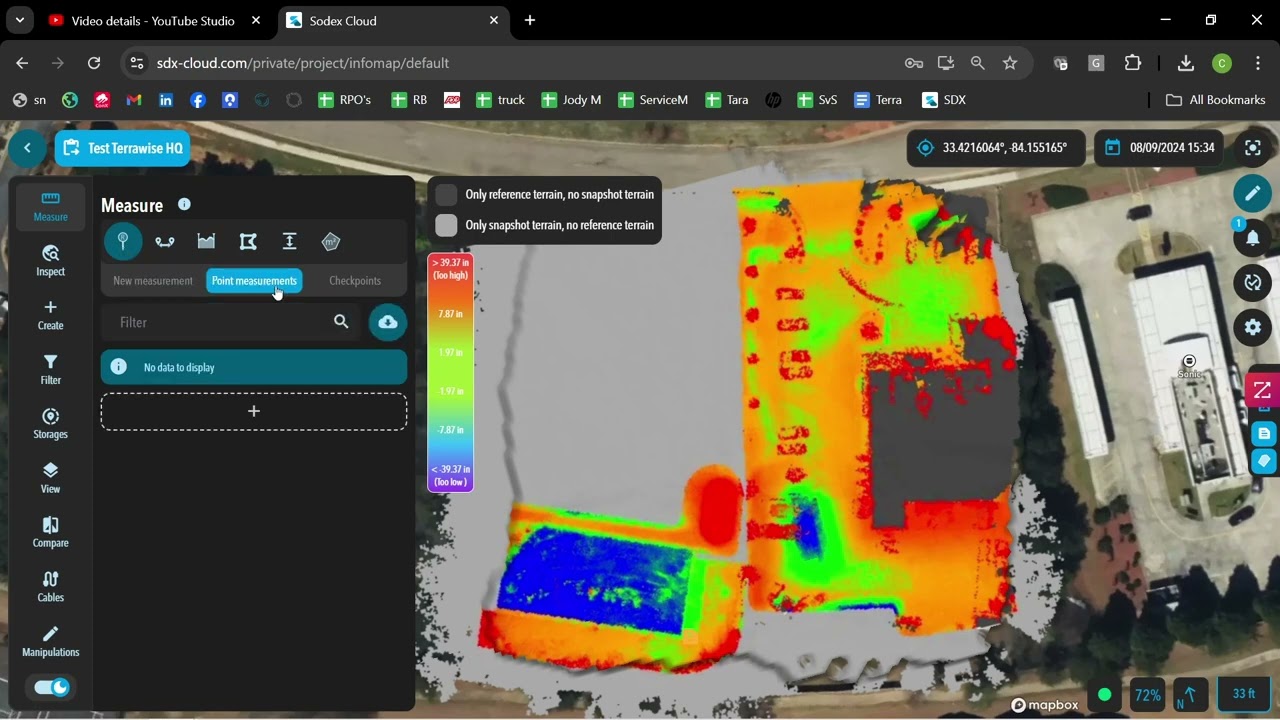Open the Jody M bookmark
The width and height of the screenshot is (1280, 720).
(572, 100)
